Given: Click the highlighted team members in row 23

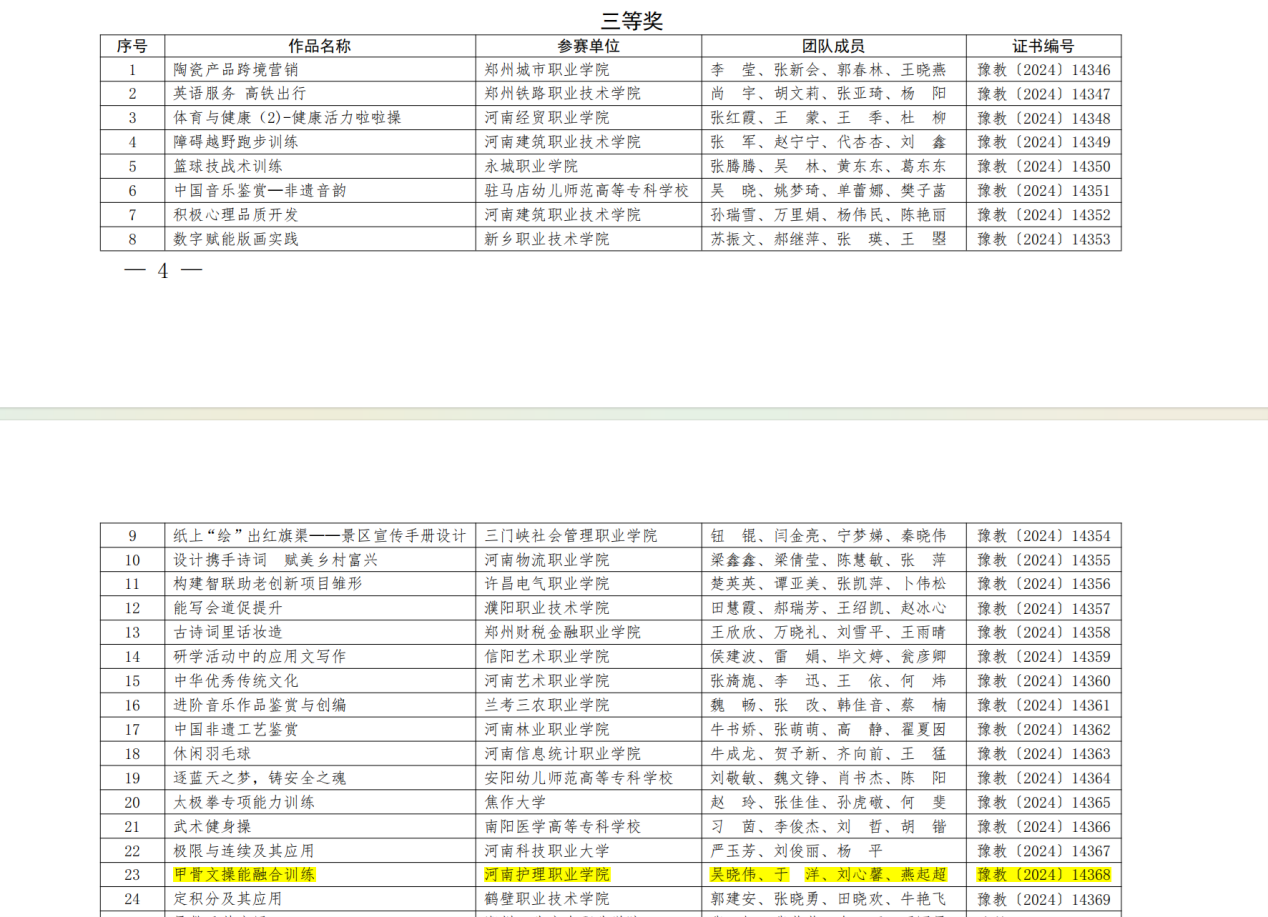Looking at the screenshot, I should [828, 875].
